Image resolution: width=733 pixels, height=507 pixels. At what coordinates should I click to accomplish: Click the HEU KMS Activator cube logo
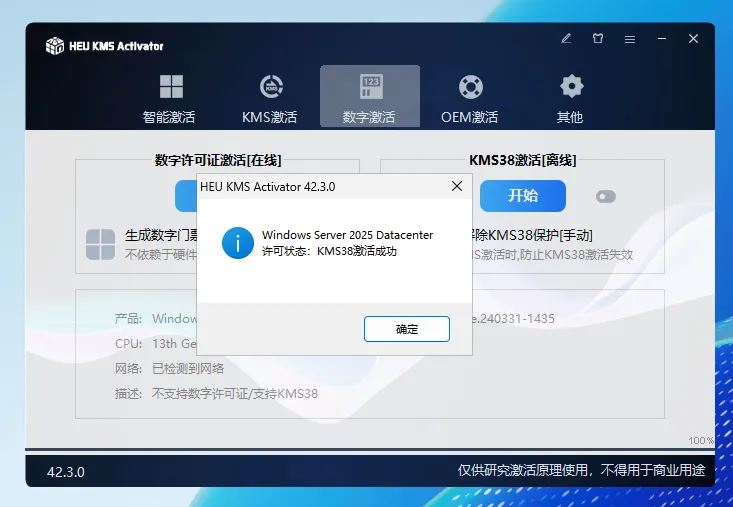[55, 46]
